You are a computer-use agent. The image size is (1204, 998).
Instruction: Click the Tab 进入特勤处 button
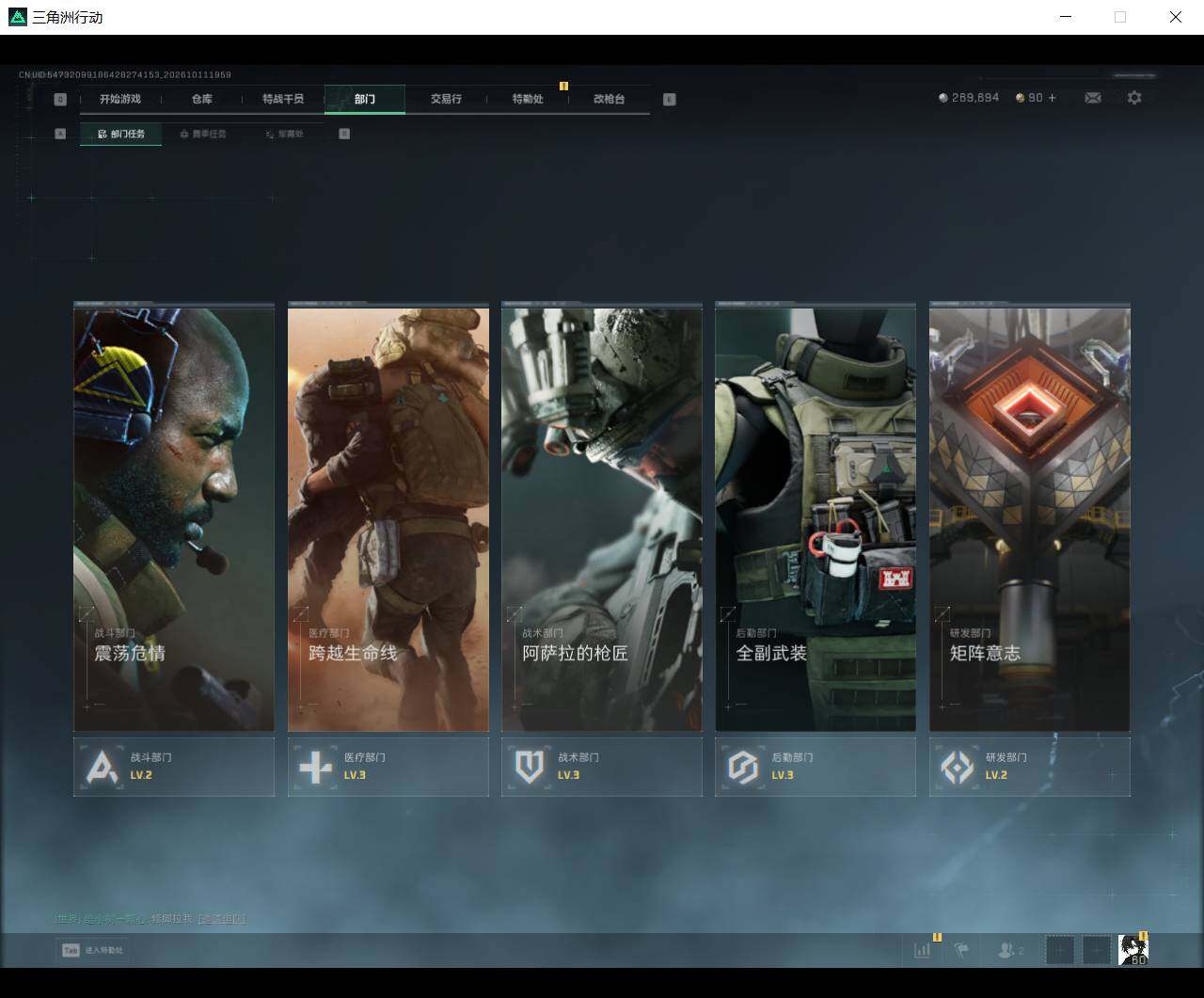coord(92,950)
